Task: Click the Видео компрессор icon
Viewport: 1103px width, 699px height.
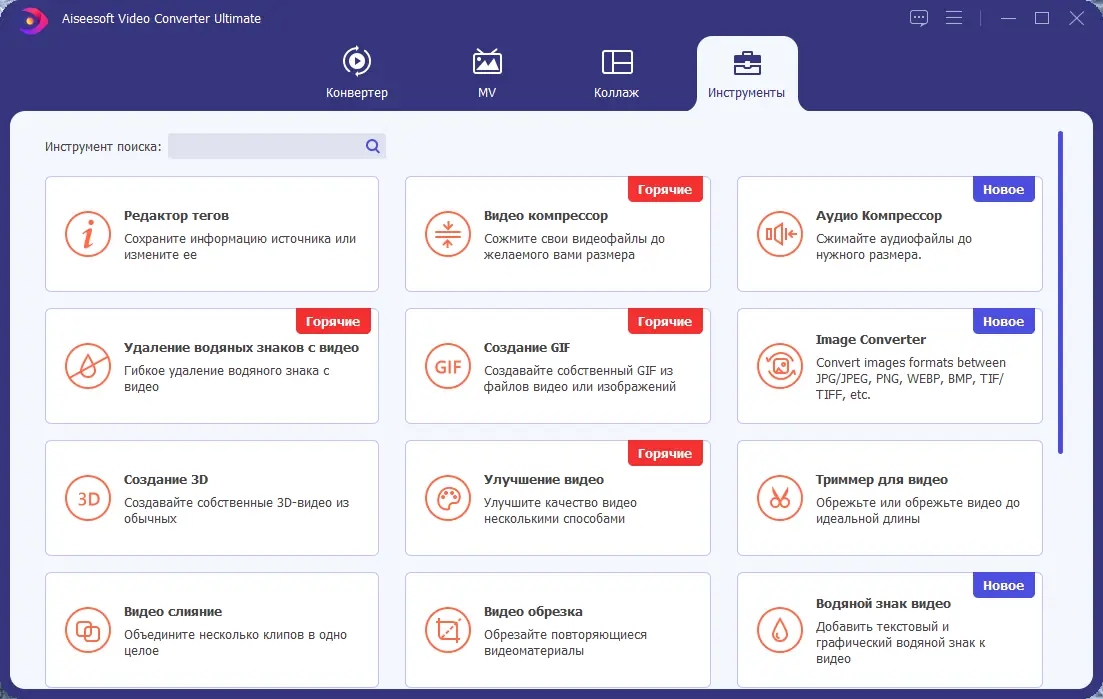Action: tap(447, 233)
